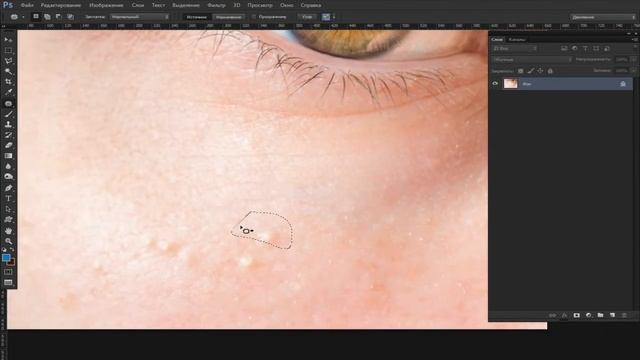Create a new group folder icon

pos(600,315)
